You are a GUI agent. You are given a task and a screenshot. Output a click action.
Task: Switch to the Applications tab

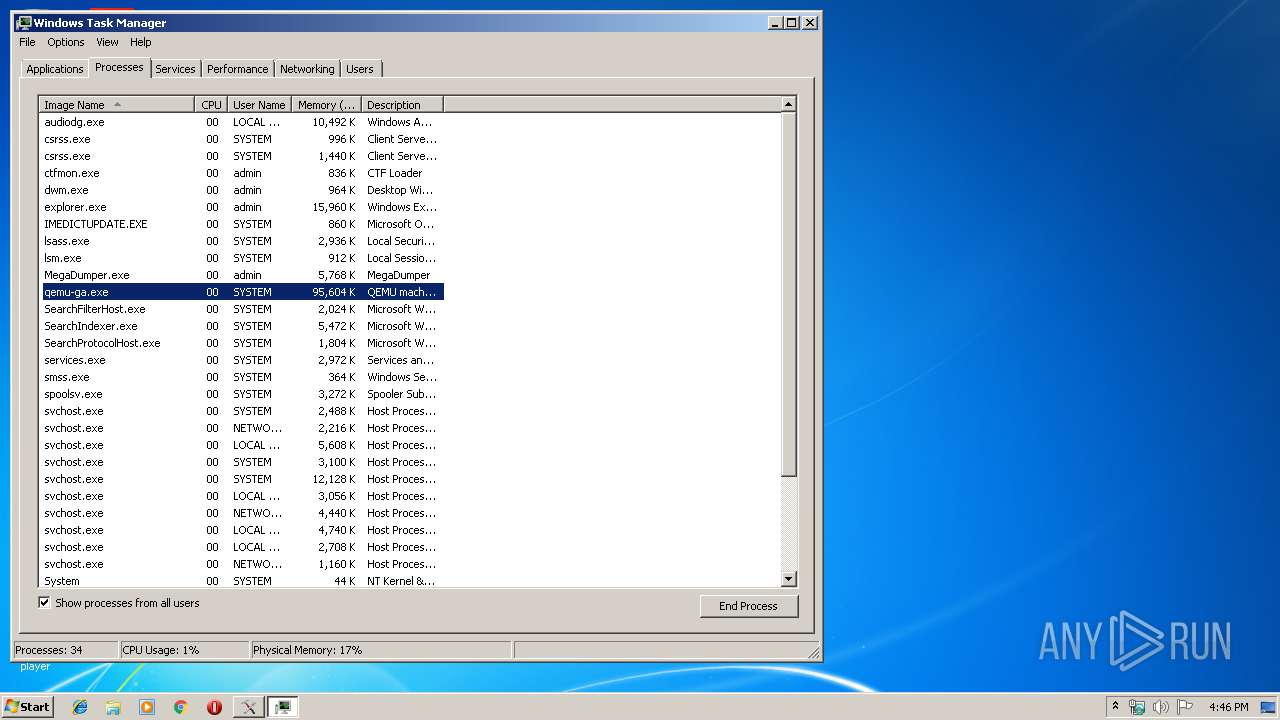click(55, 69)
